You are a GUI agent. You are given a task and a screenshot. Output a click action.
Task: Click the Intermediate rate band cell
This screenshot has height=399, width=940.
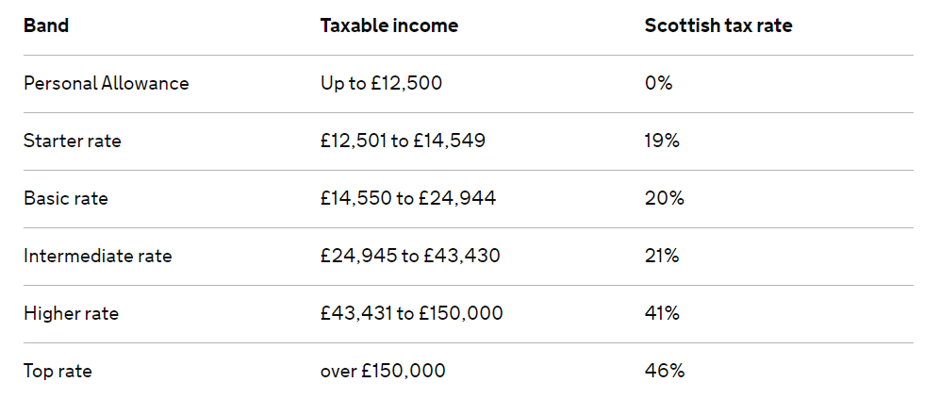coord(98,256)
